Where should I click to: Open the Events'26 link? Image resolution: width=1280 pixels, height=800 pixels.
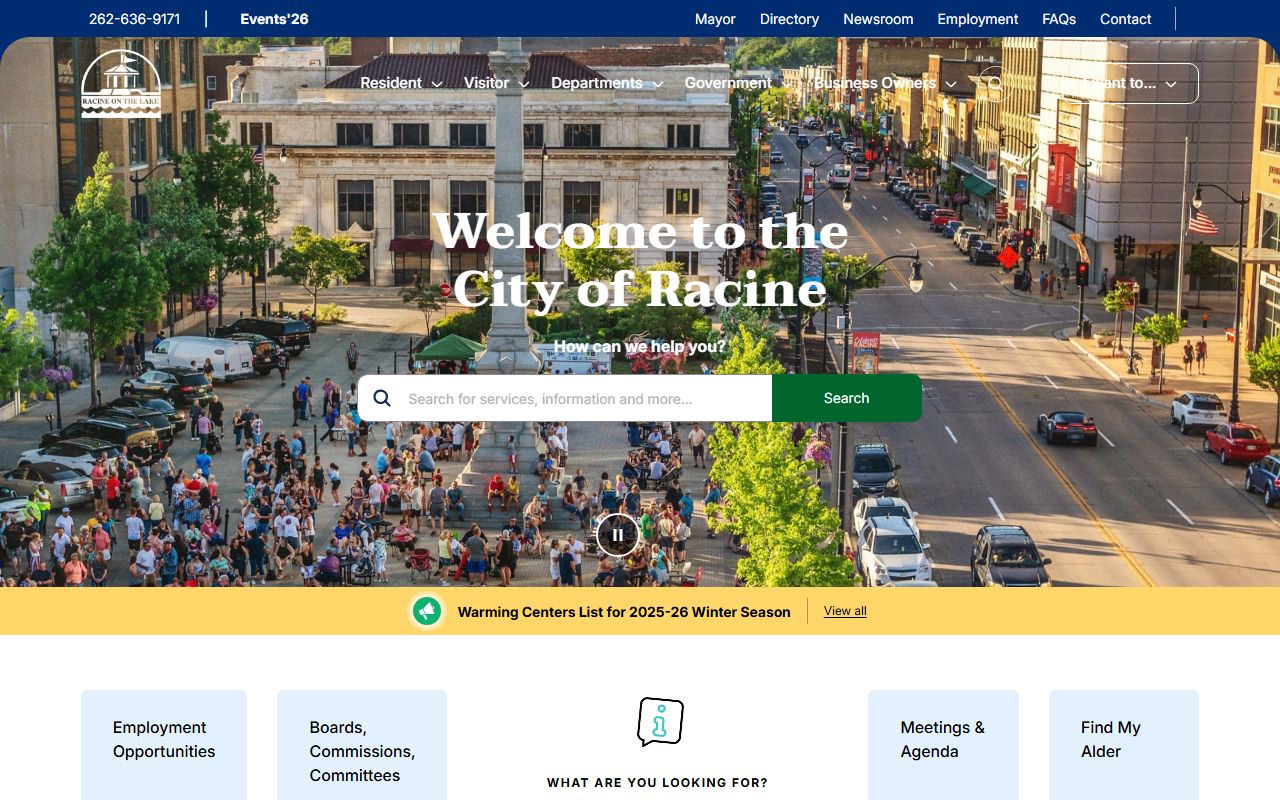(x=274, y=19)
